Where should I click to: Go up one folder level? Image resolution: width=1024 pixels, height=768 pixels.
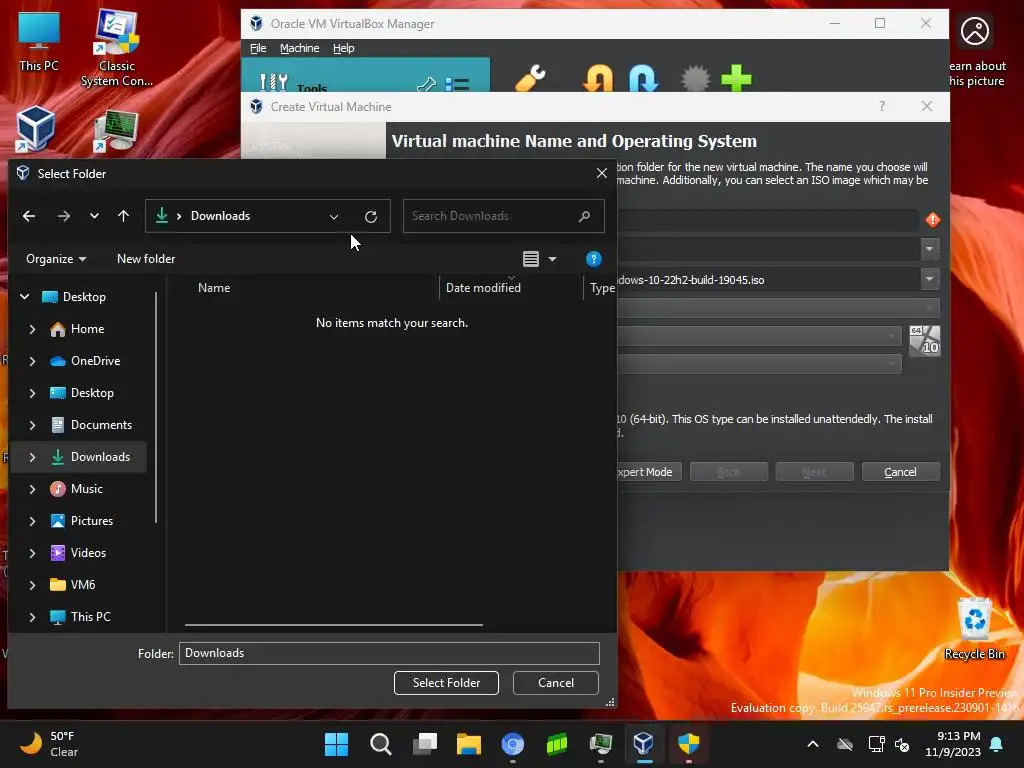[x=123, y=216]
